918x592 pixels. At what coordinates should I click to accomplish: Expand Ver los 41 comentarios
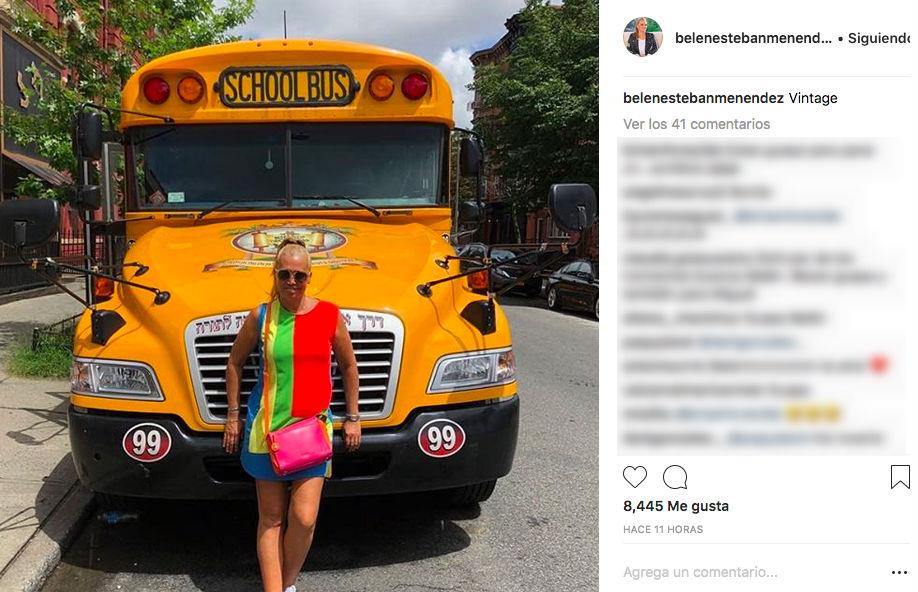pyautogui.click(x=696, y=124)
